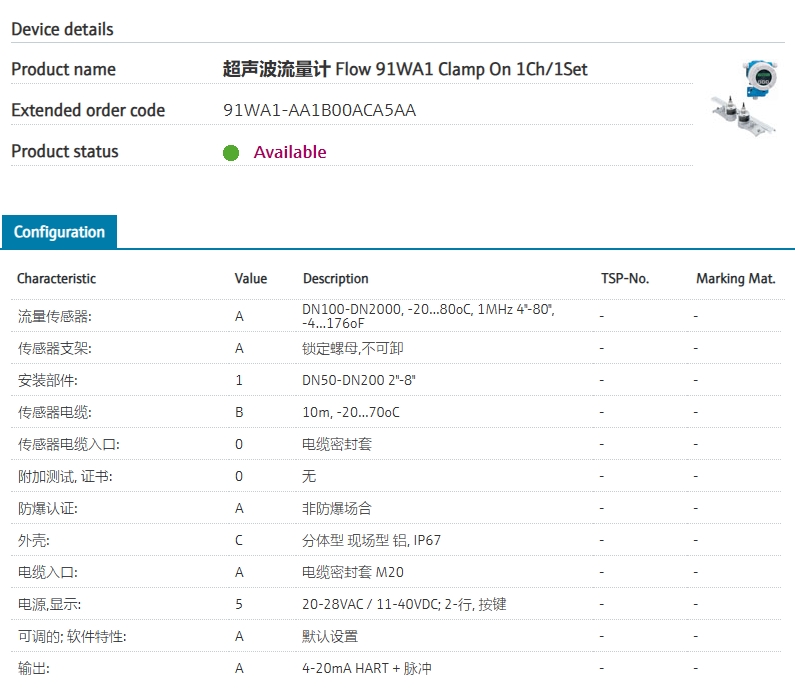Open the flowmeter product image thumbnail
This screenshot has width=795, height=695.
point(746,96)
